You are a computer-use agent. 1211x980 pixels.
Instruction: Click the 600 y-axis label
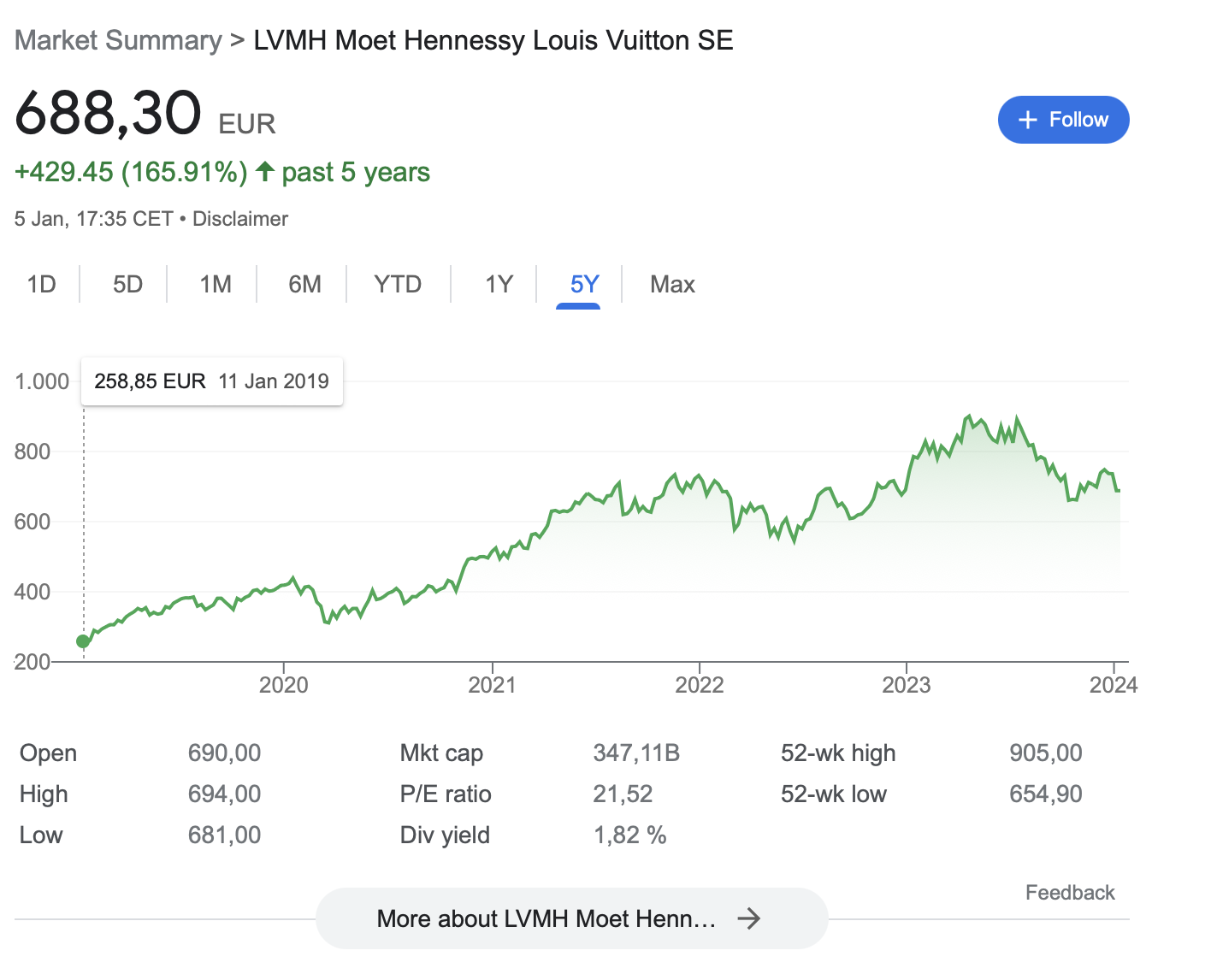[32, 522]
